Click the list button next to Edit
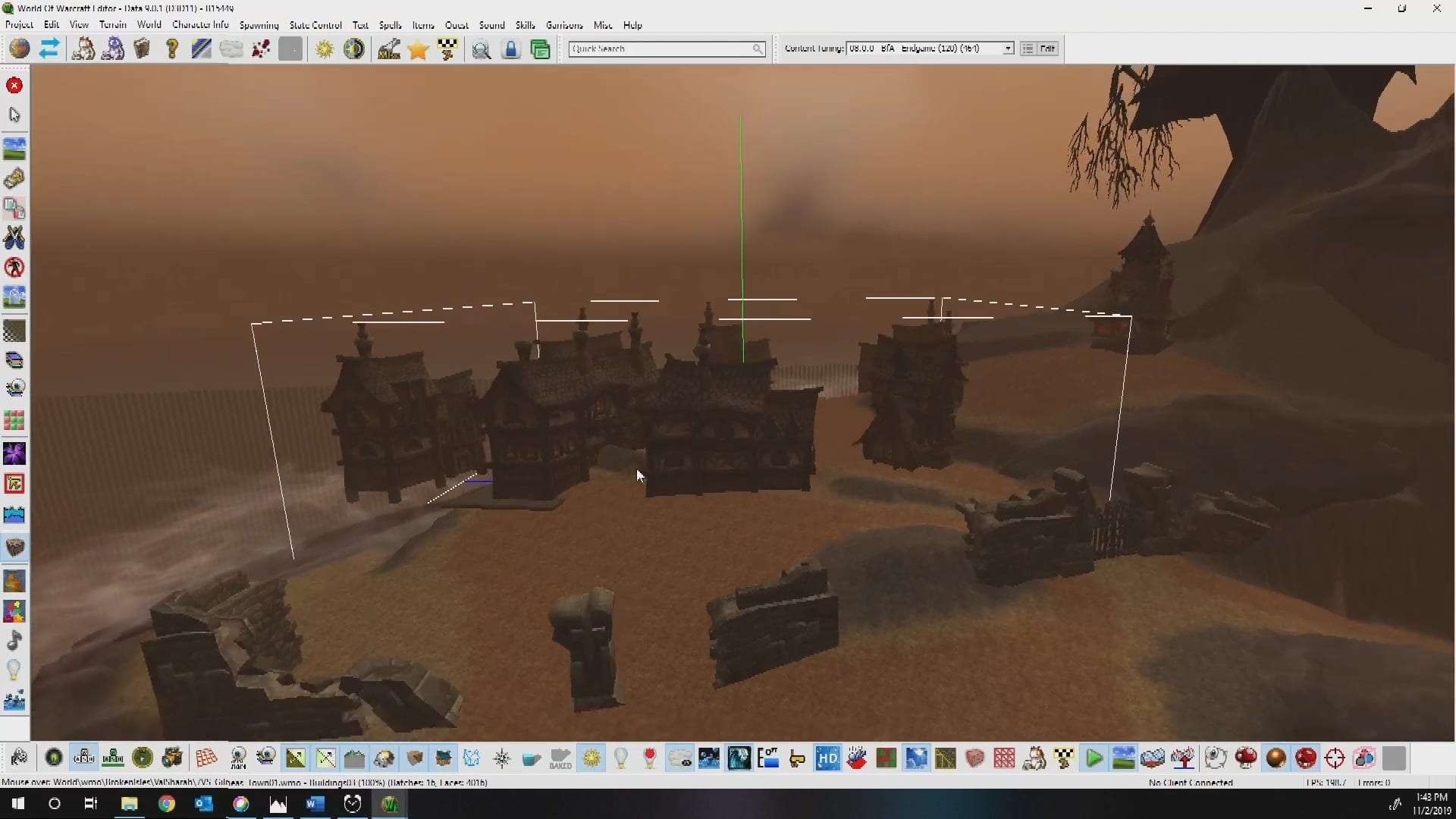The width and height of the screenshot is (1456, 819). click(1028, 49)
